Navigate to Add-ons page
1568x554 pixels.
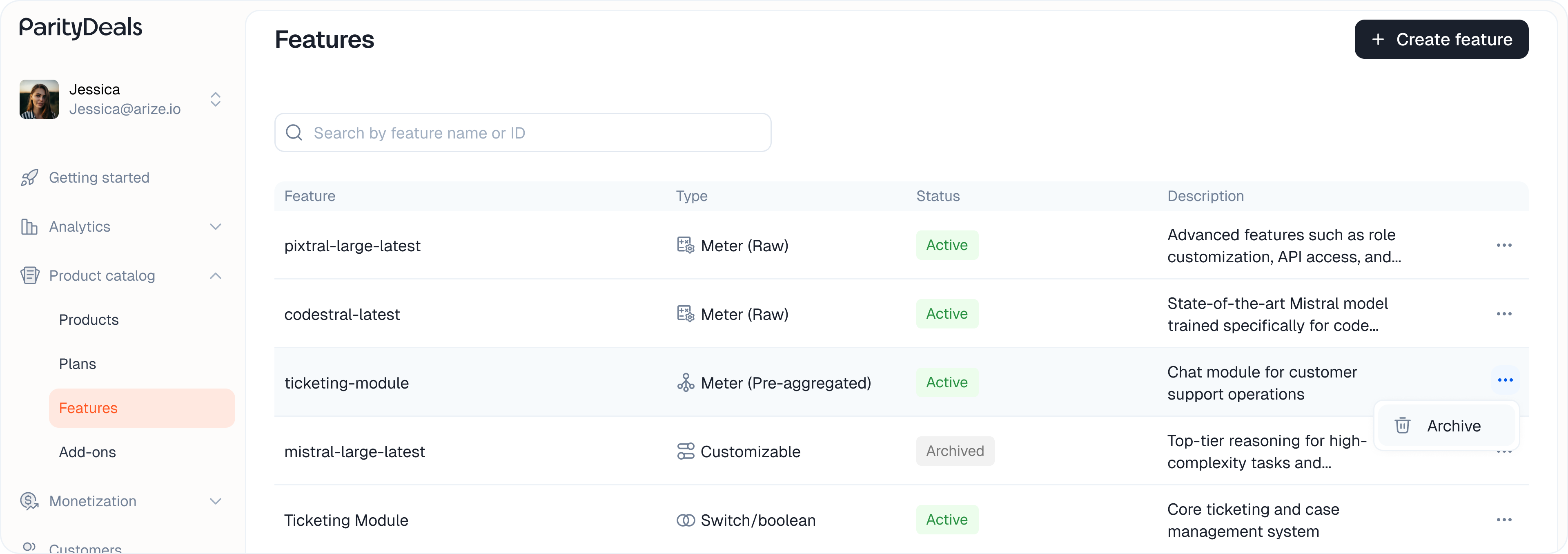(88, 452)
